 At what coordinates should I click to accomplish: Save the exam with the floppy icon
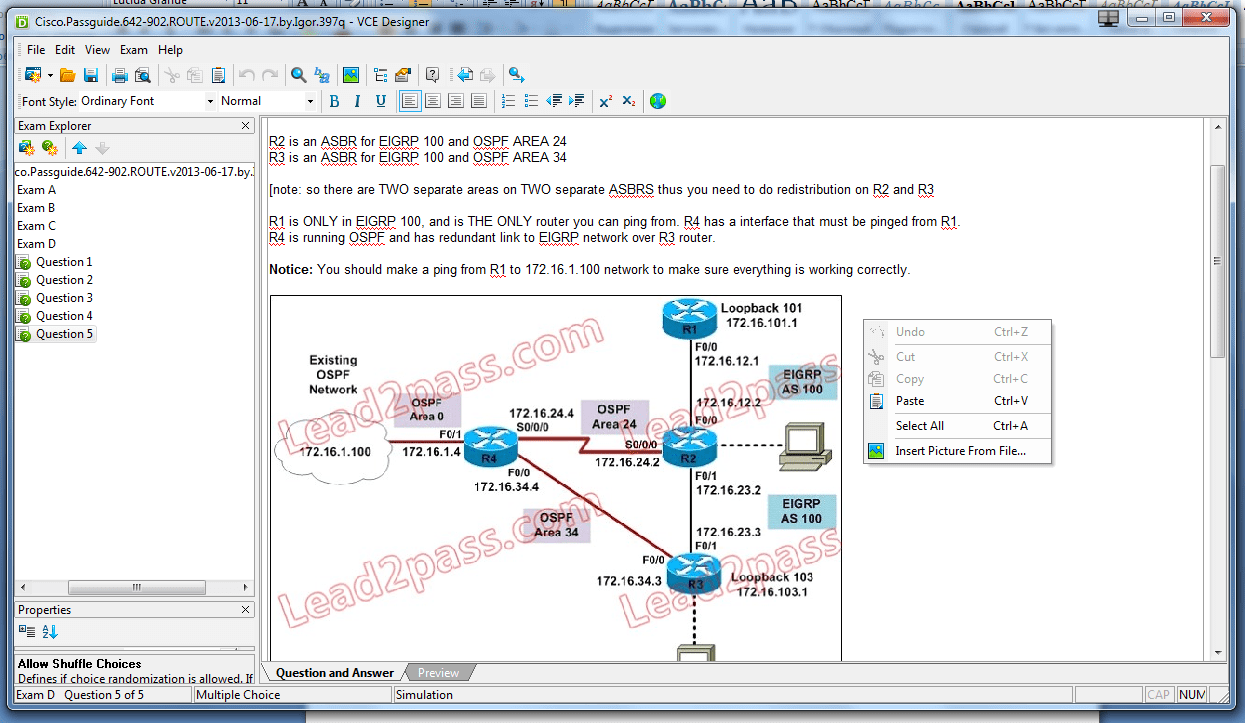[91, 75]
